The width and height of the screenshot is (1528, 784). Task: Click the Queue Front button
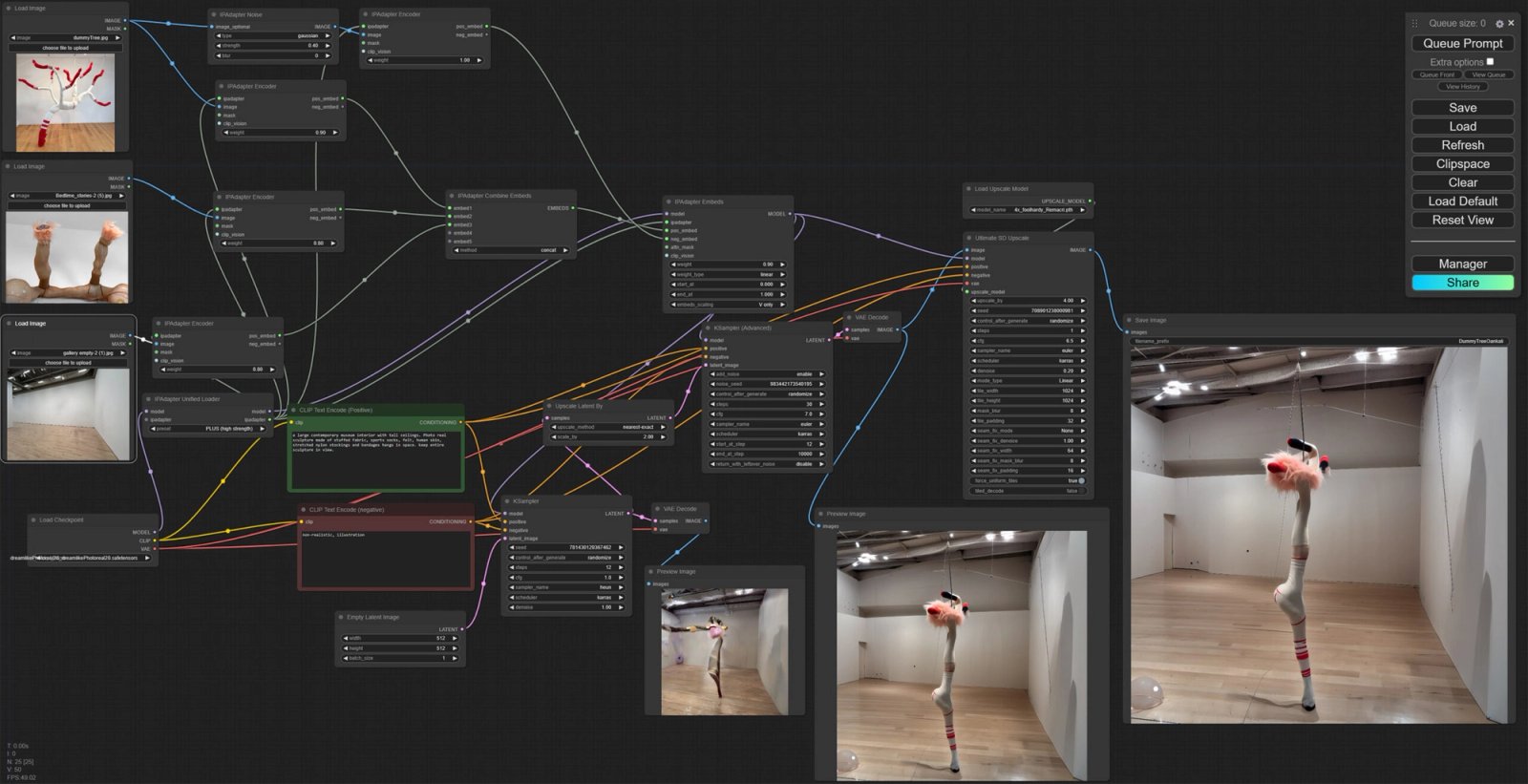(x=1436, y=74)
